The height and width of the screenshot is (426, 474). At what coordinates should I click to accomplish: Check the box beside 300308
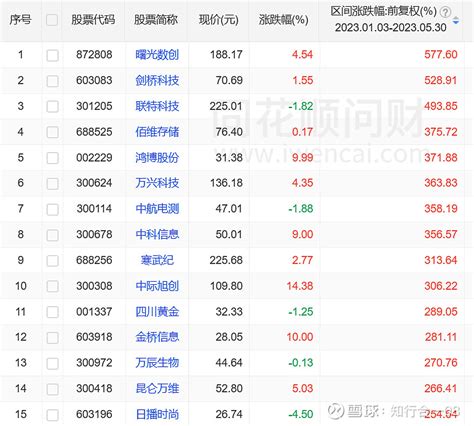pyautogui.click(x=52, y=286)
